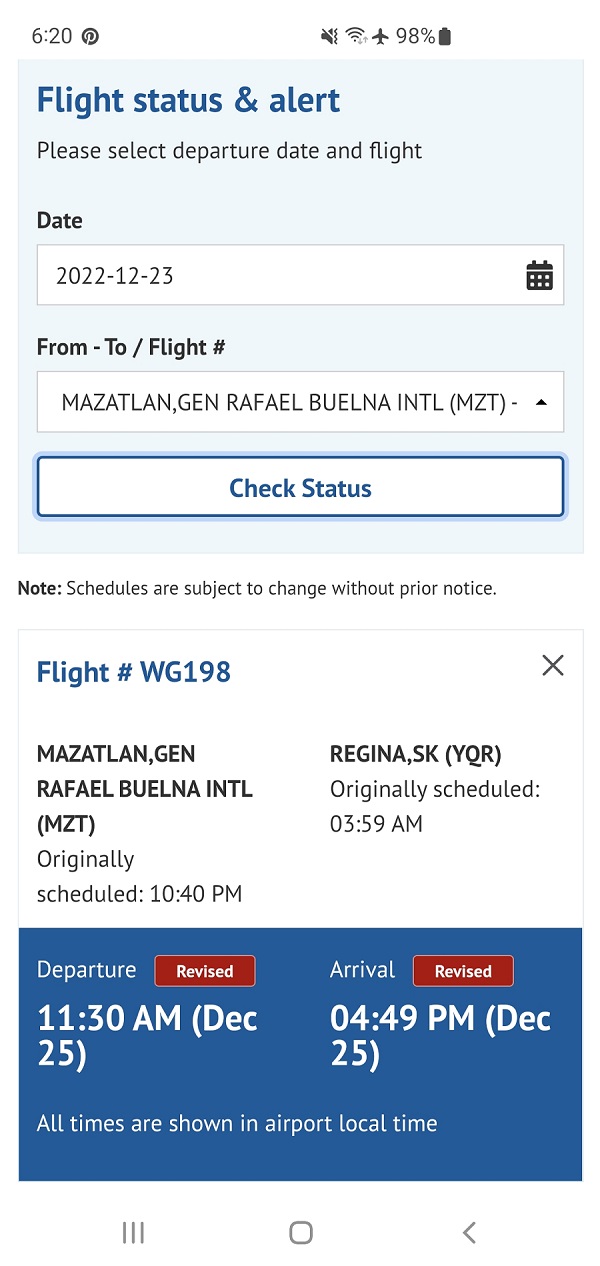Tap the REGINA,SK (YQR) destination text
This screenshot has height=1266, width=600.
pyautogui.click(x=415, y=754)
